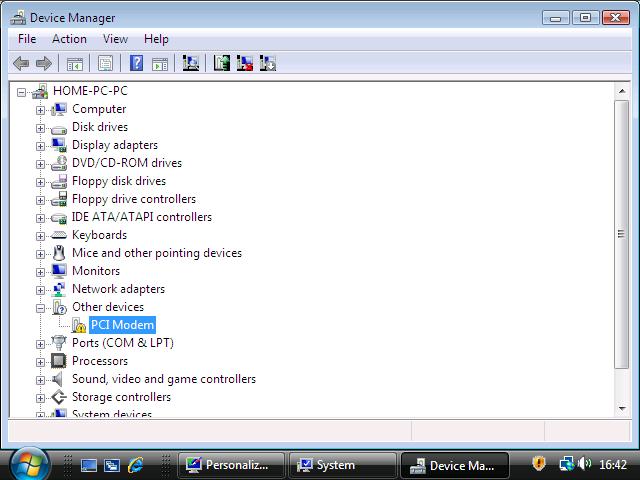Viewport: 640px width, 480px height.
Task: Select HOME-PC-PC root label
Action: tap(90, 91)
